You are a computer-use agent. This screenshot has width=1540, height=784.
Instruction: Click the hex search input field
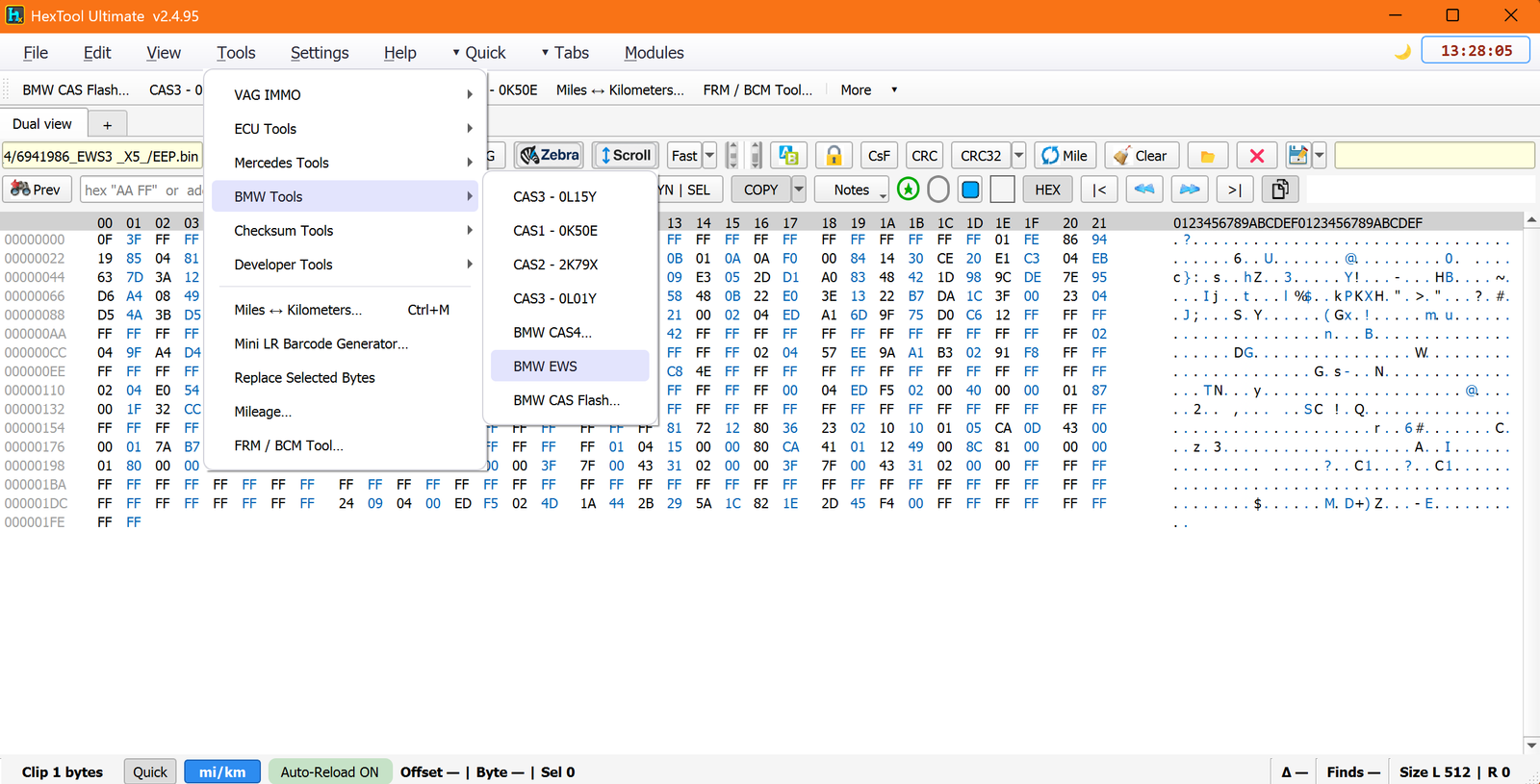click(x=141, y=190)
